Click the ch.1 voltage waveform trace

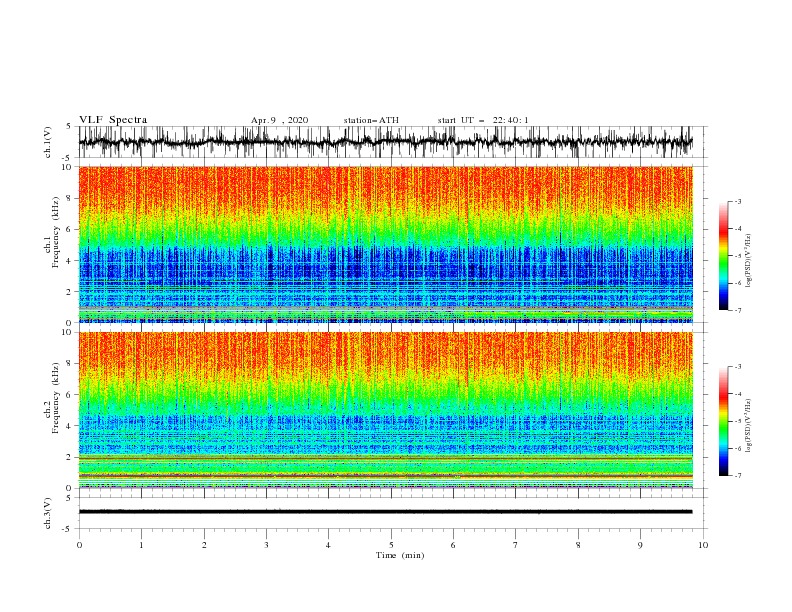point(385,142)
